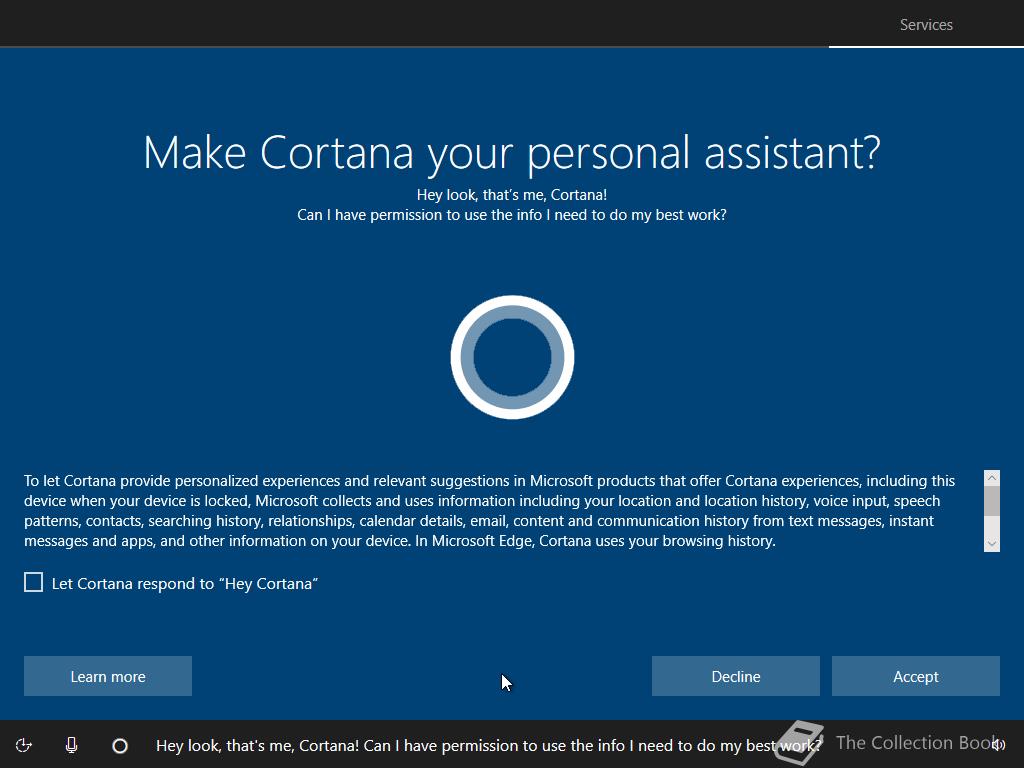
Task: Select the Services tab
Action: (926, 25)
